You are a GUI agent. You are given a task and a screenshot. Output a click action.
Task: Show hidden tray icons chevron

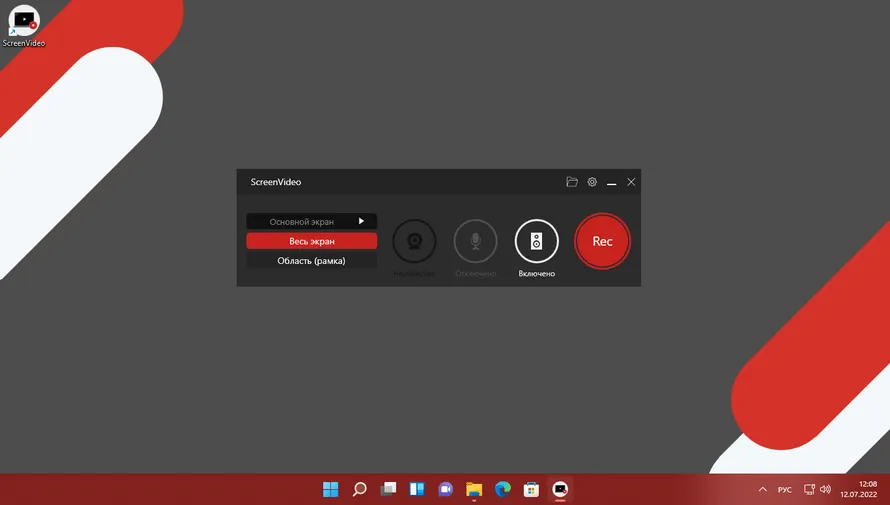pyautogui.click(x=763, y=489)
